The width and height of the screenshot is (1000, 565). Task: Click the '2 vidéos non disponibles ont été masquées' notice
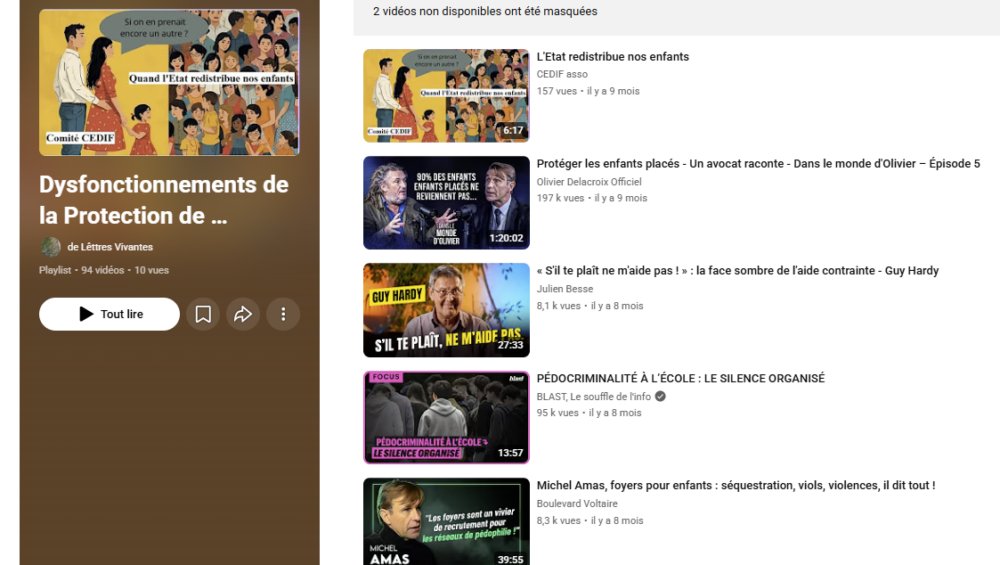tap(485, 11)
